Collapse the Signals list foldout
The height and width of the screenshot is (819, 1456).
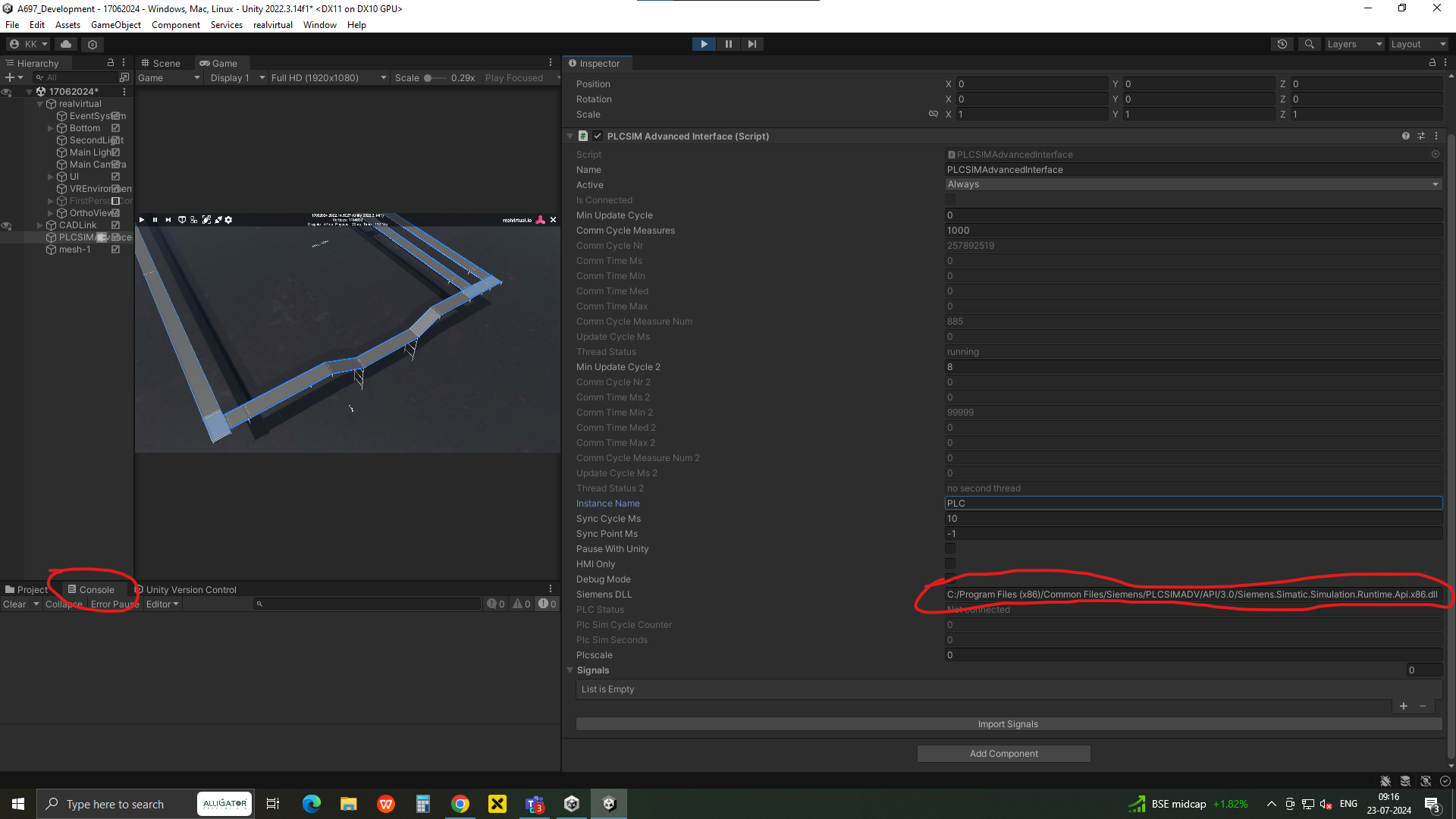[570, 670]
